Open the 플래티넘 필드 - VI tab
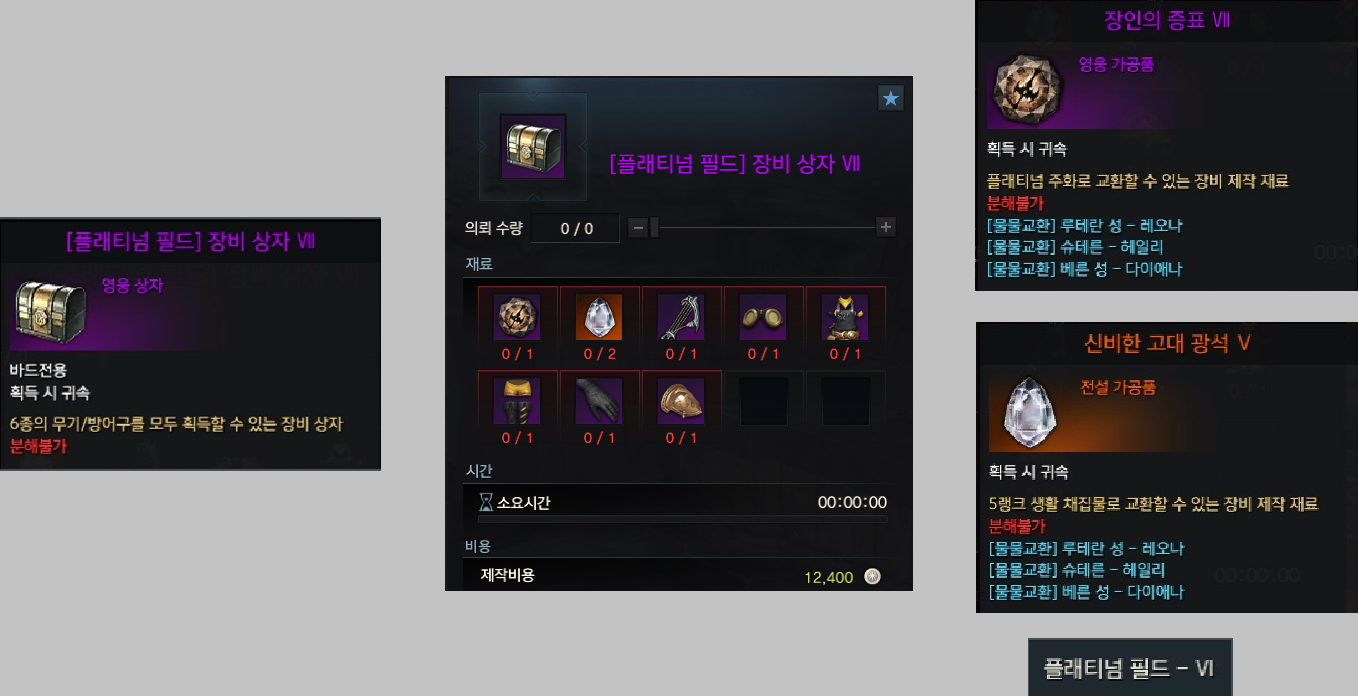This screenshot has height=696, width=1358. 1130,667
